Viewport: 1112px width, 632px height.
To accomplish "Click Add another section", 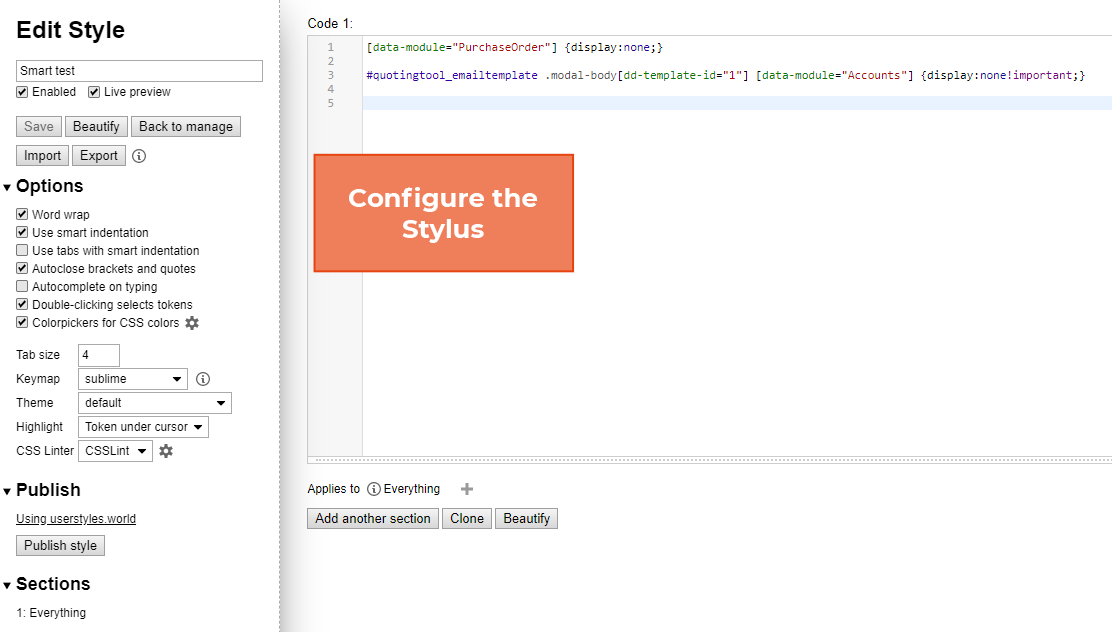I will pyautogui.click(x=373, y=519).
